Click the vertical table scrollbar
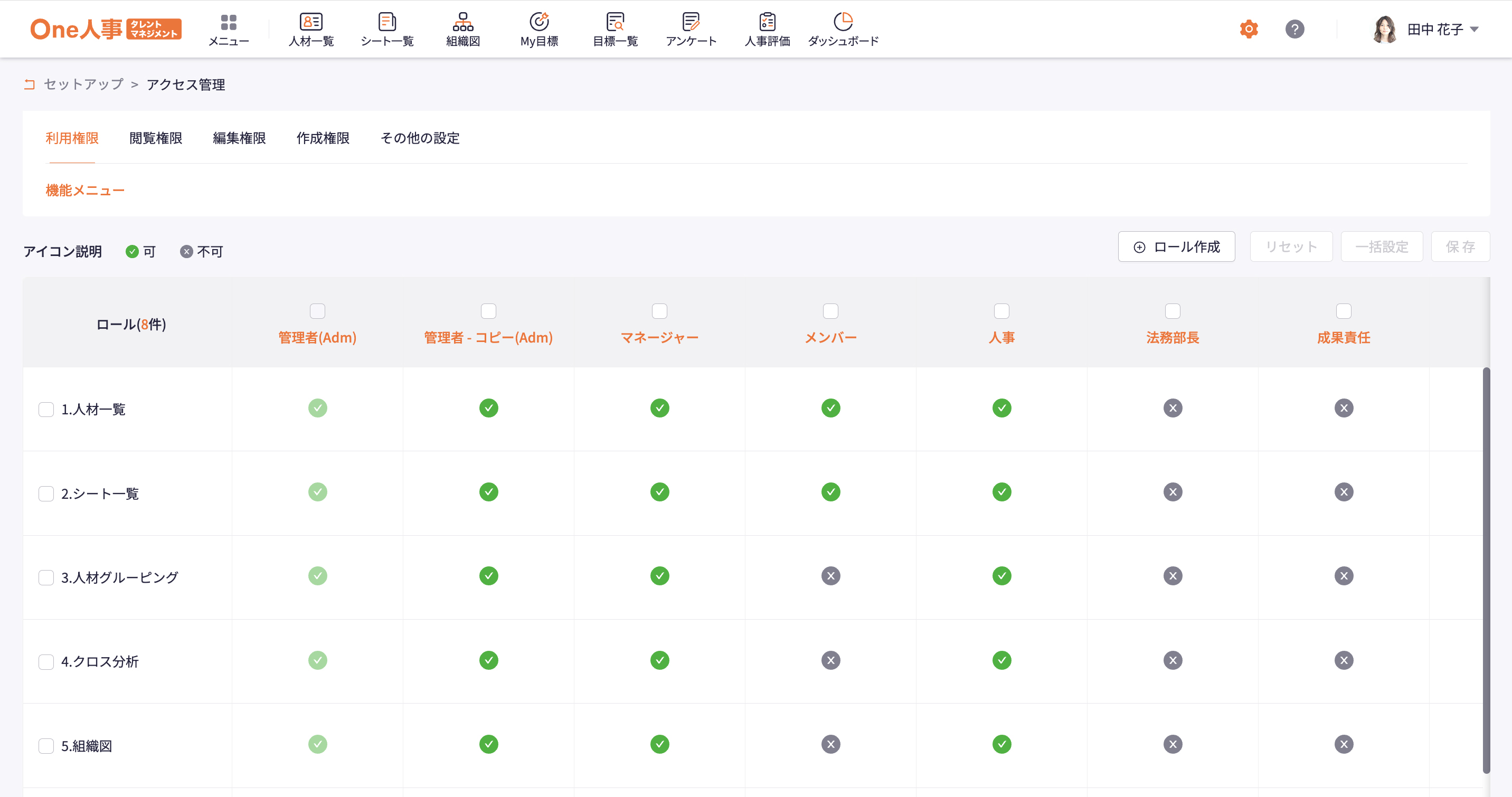This screenshot has height=797, width=1512. click(1486, 570)
